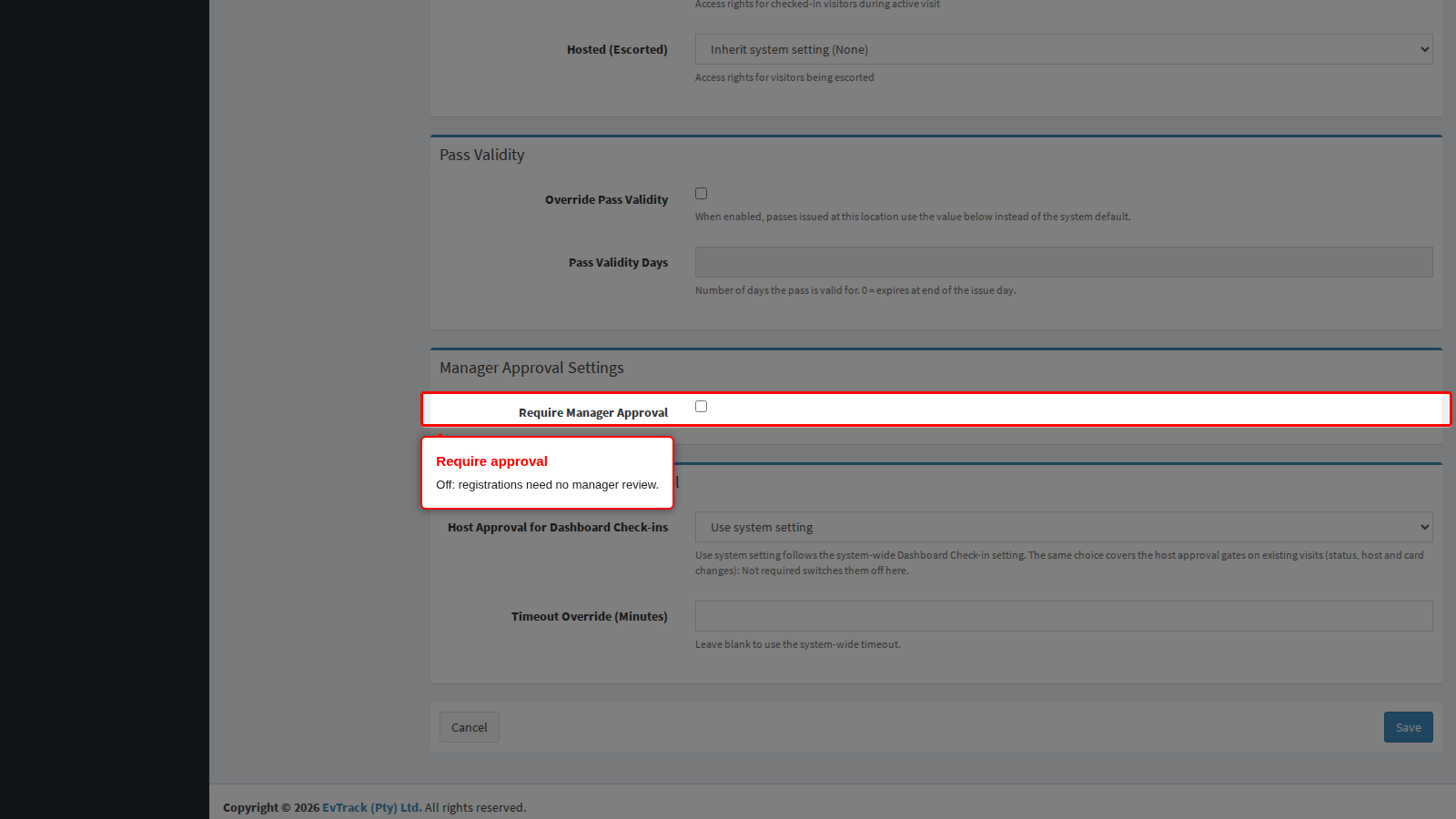Click 'Leave blank to use the system-wide timeout' hint
Image resolution: width=1456 pixels, height=819 pixels.
(x=798, y=644)
